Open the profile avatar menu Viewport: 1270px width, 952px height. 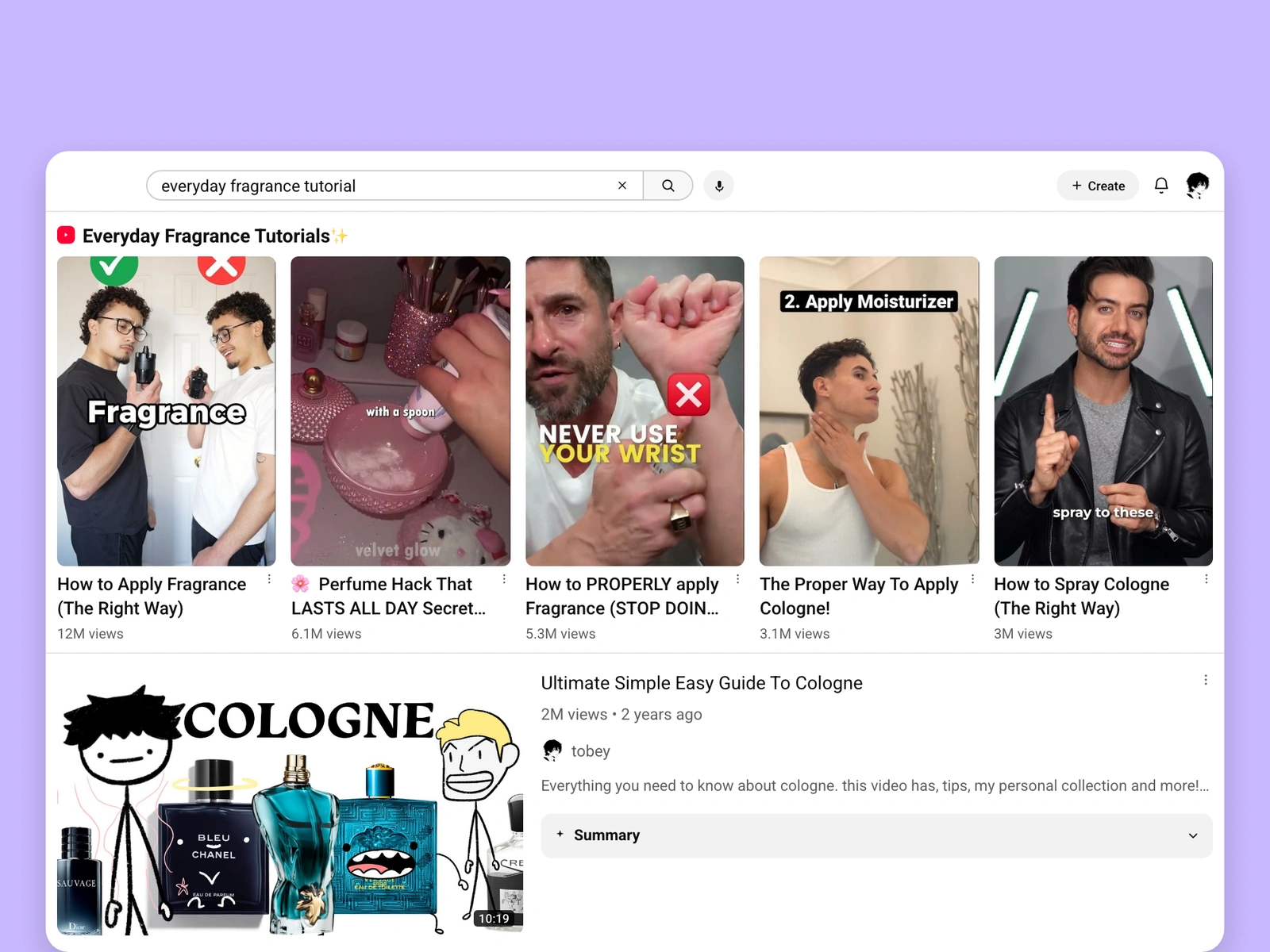coord(1197,186)
